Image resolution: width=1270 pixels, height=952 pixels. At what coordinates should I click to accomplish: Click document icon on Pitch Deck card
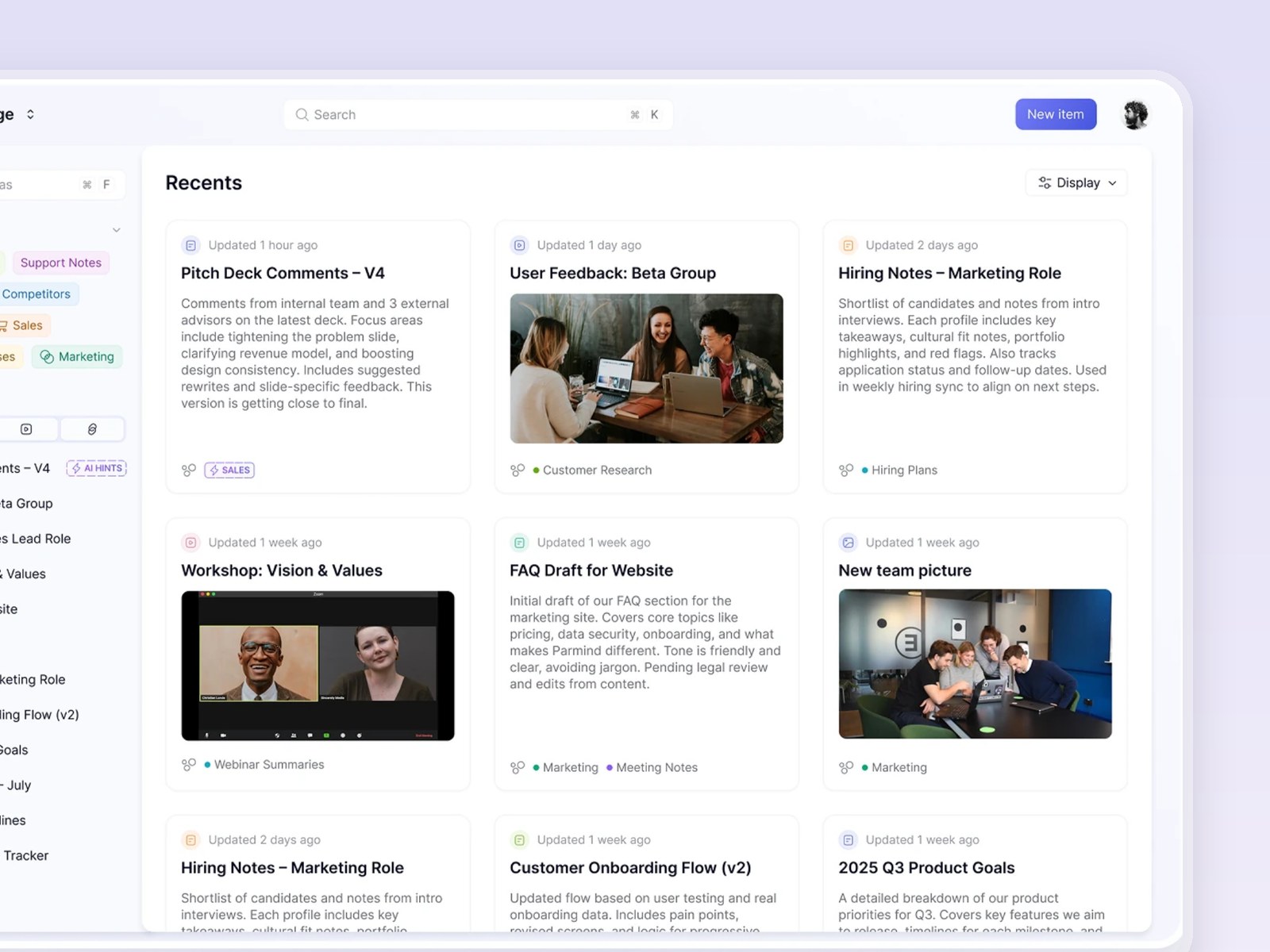(x=190, y=245)
